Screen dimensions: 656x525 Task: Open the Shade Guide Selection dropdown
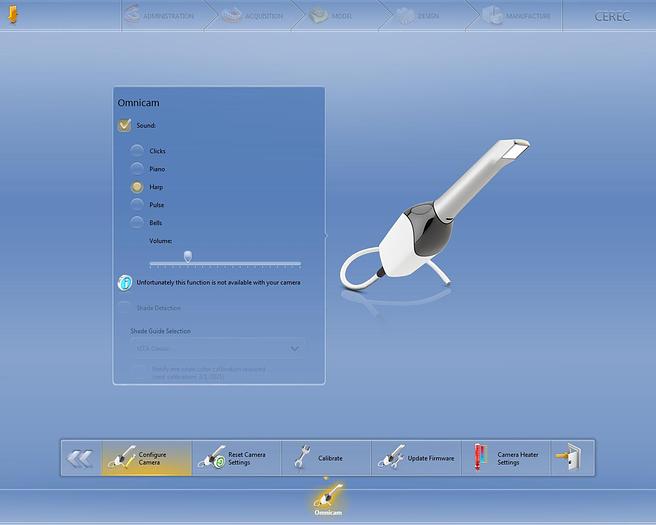[x=218, y=348]
